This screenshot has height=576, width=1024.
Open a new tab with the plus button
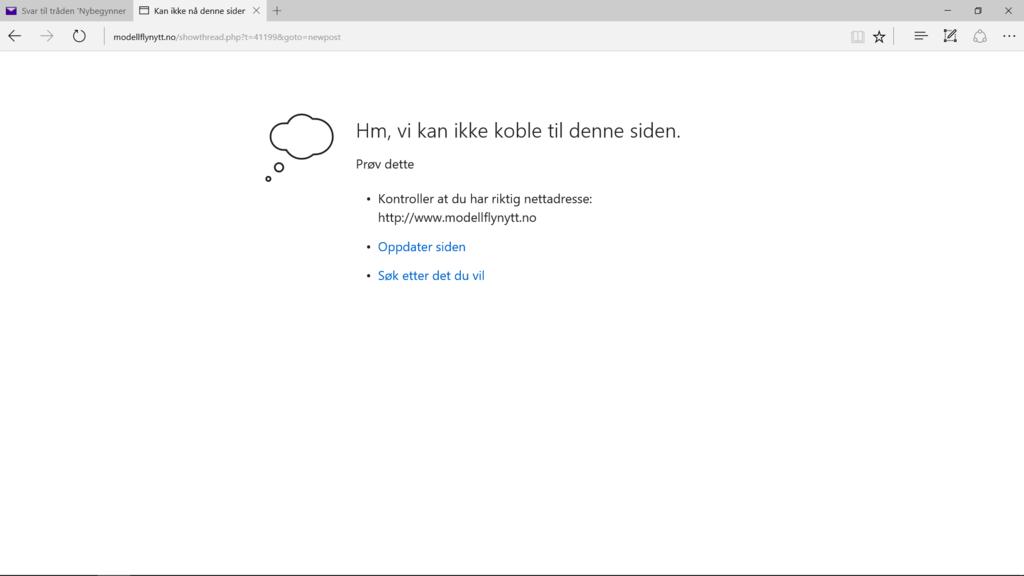pyautogui.click(x=277, y=11)
